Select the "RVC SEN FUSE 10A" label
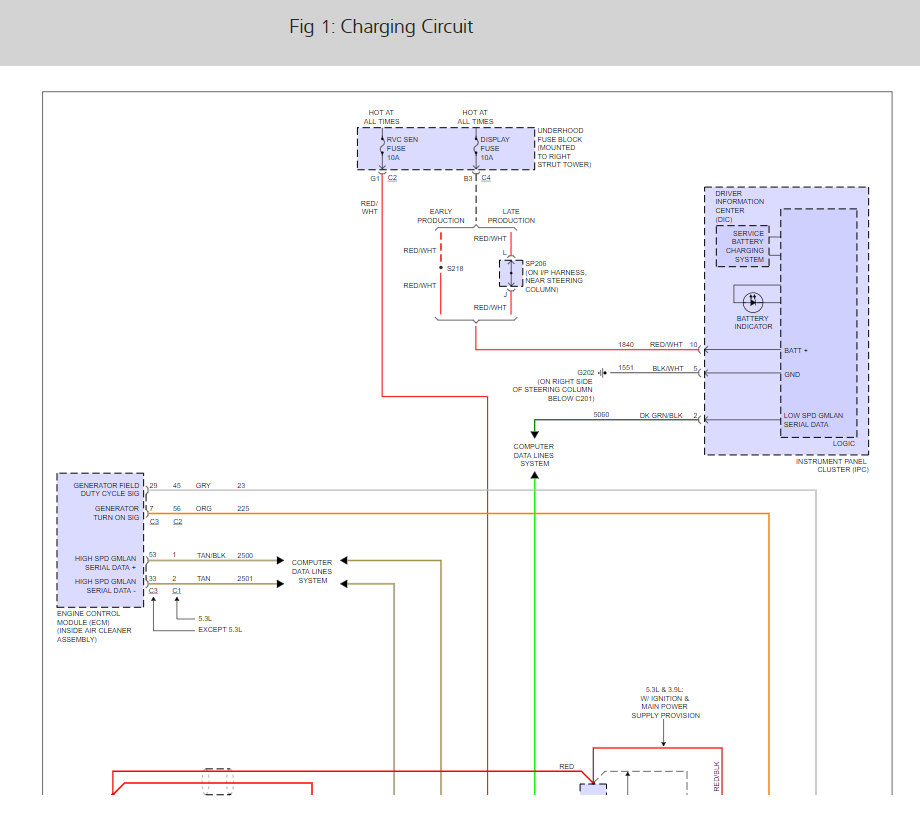920x816 pixels. click(x=402, y=149)
